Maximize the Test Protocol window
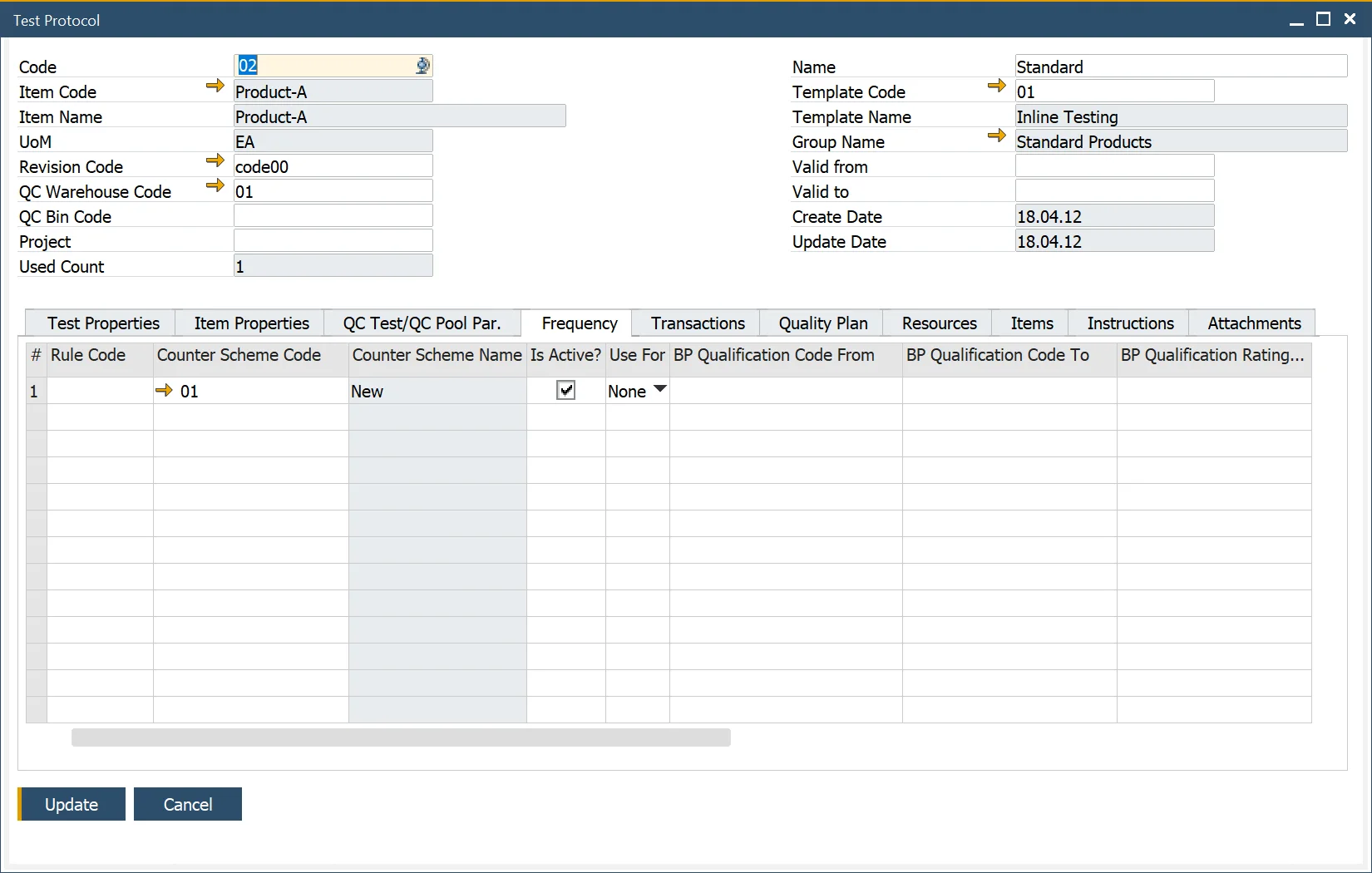Viewport: 1372px width, 873px height. tap(1323, 19)
